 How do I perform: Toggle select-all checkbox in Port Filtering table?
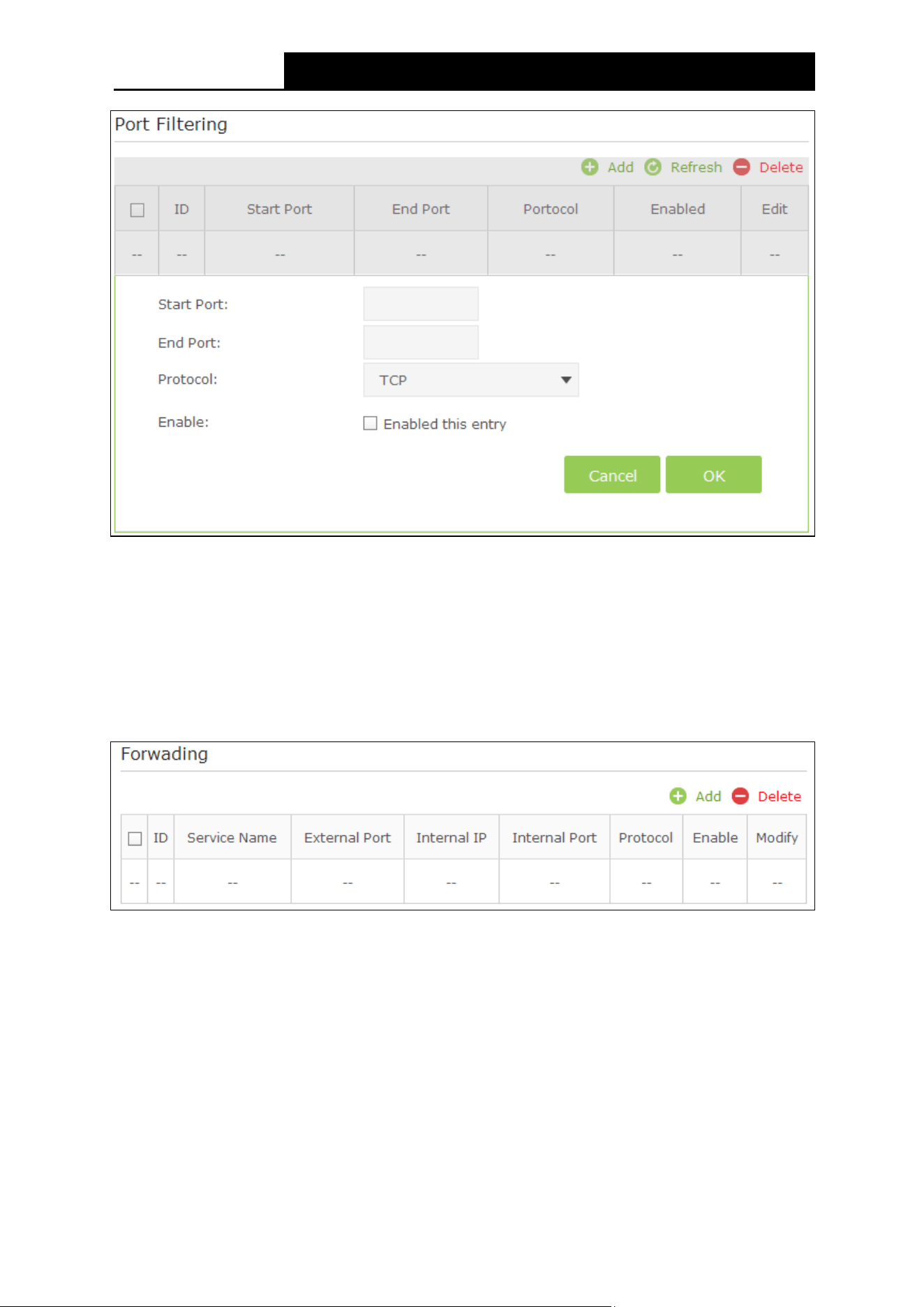(137, 209)
